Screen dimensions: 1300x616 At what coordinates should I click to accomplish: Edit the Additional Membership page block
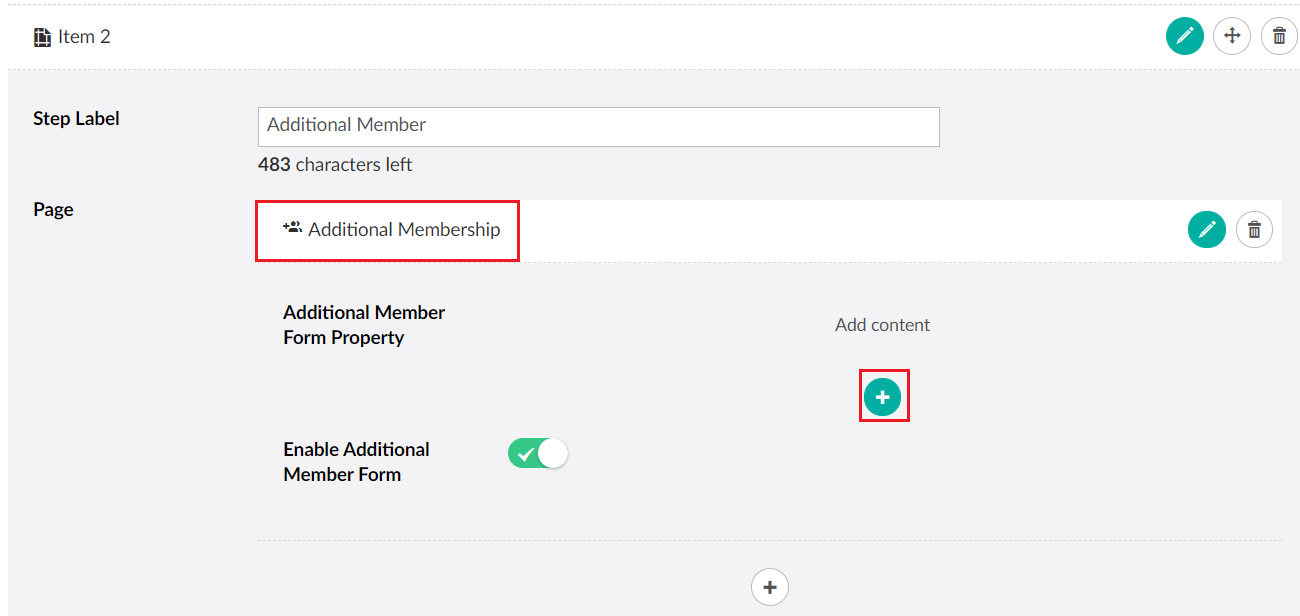click(x=1206, y=230)
